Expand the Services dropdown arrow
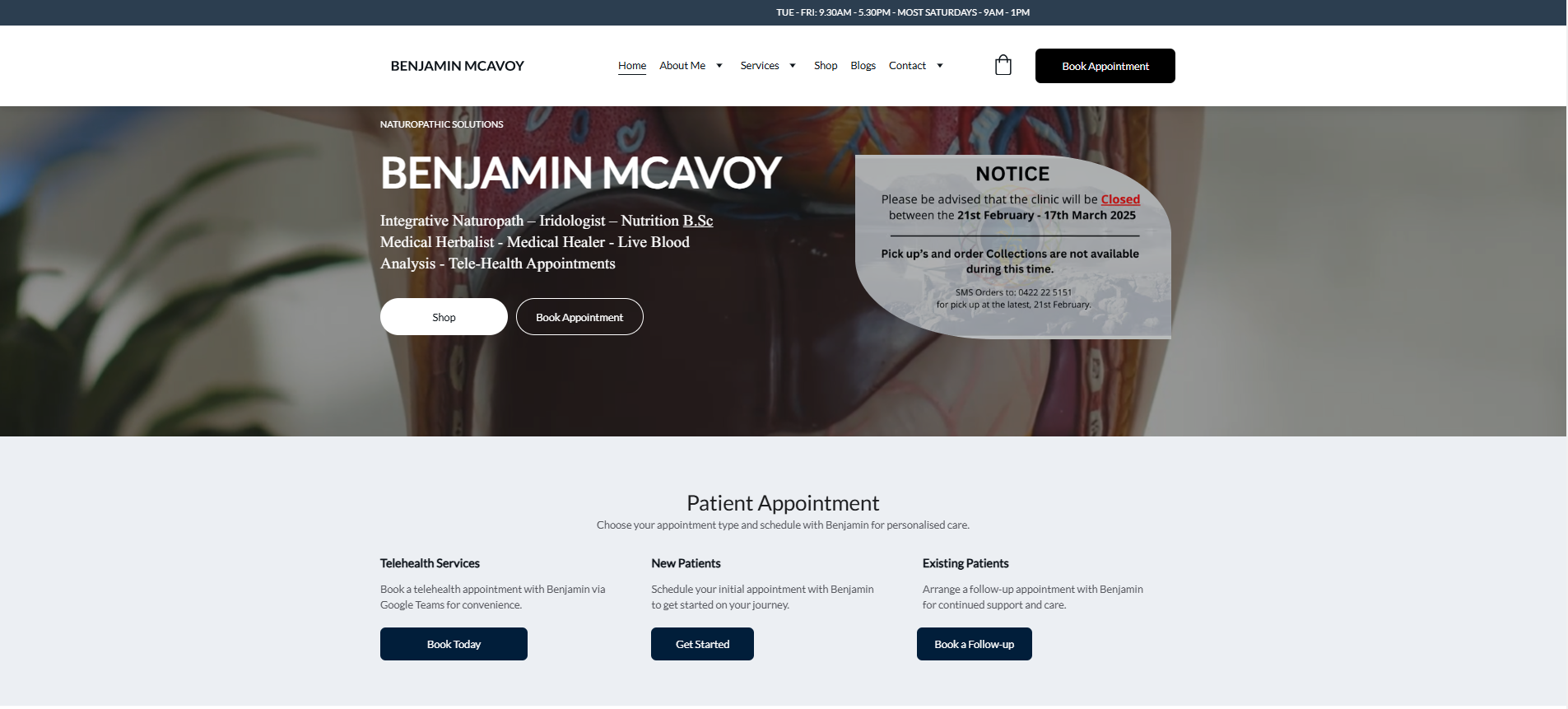 793,66
